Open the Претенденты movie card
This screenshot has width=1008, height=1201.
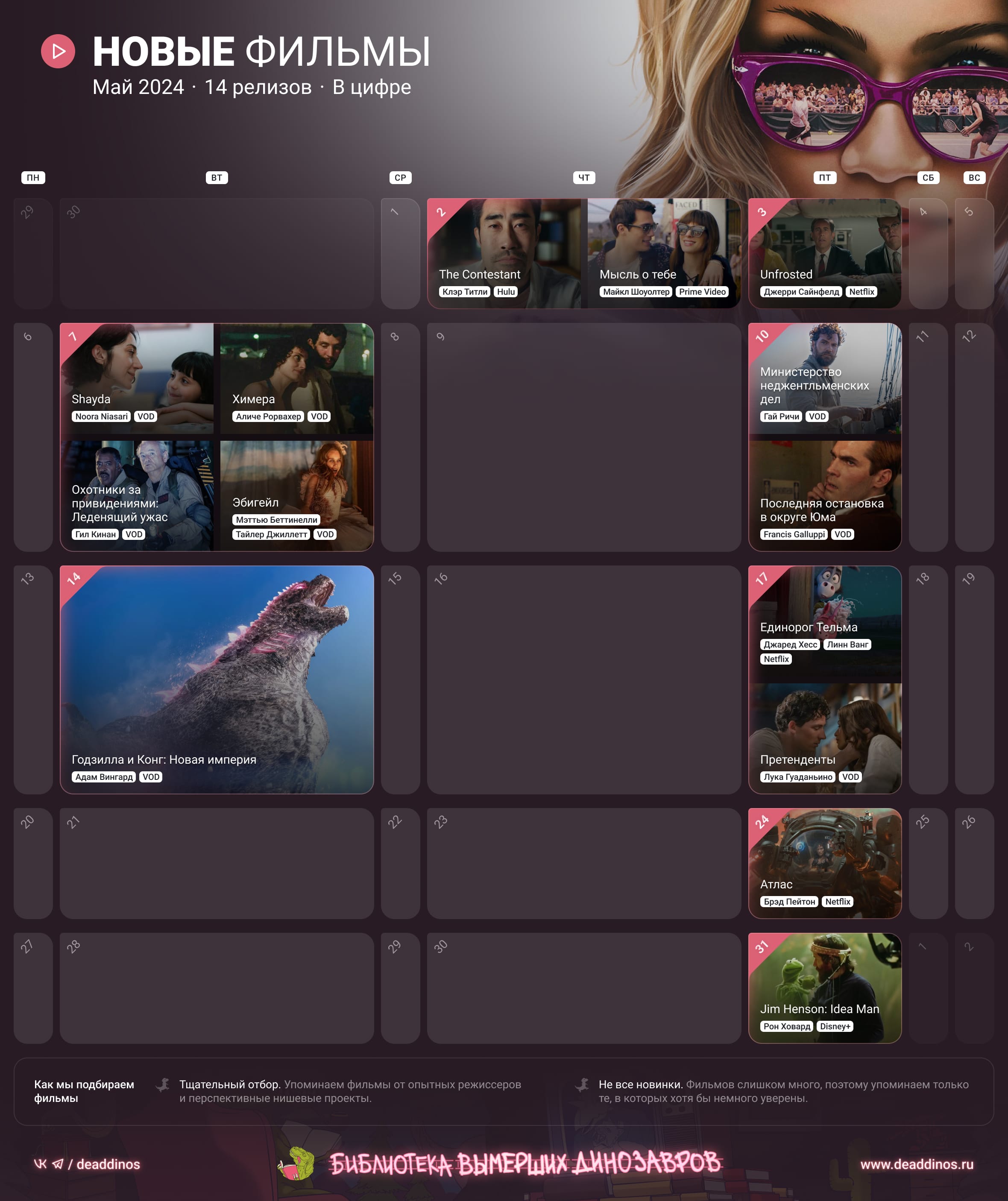pyautogui.click(x=825, y=738)
